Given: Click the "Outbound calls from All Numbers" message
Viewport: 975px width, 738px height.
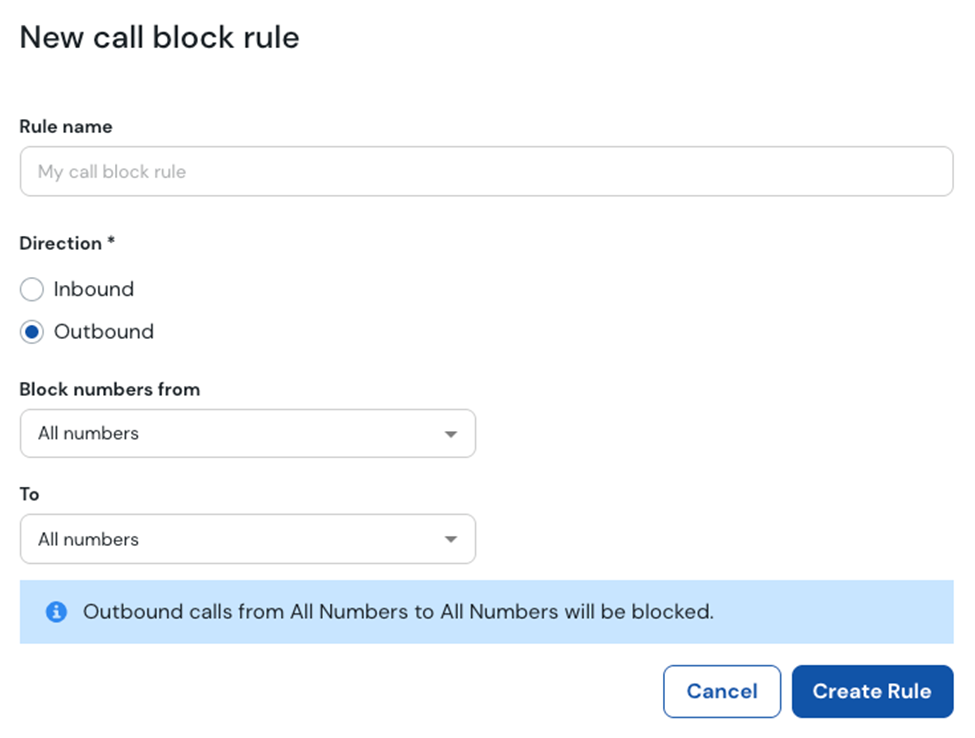Looking at the screenshot, I should click(x=399, y=612).
